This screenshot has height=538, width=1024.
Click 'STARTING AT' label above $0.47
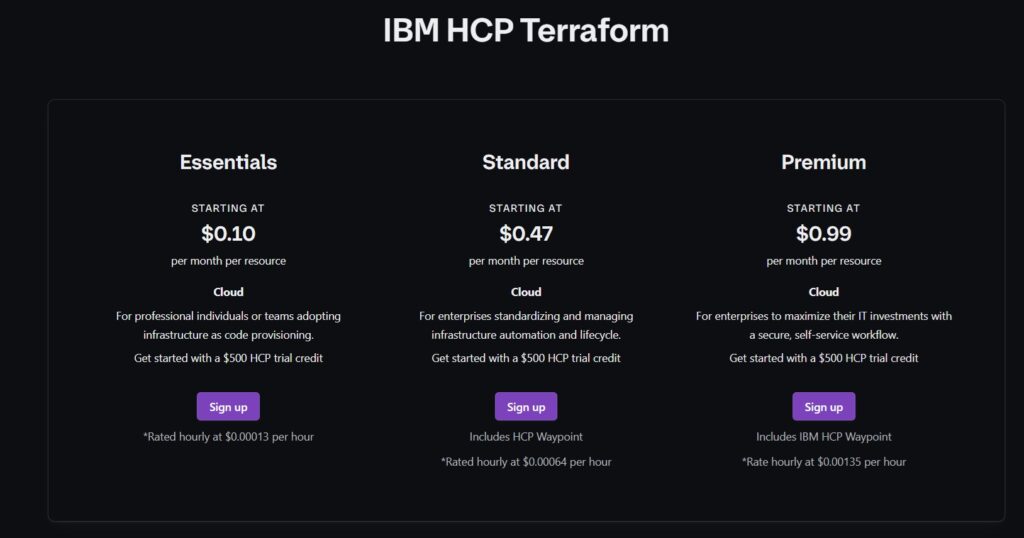tap(526, 208)
